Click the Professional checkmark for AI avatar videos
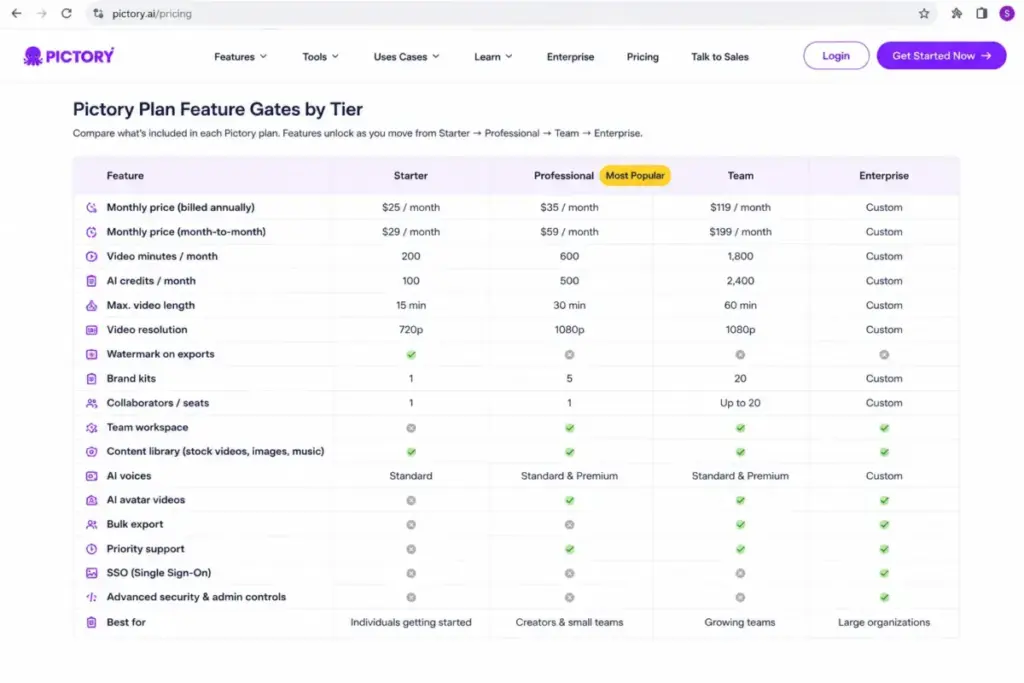This screenshot has width=1024, height=683. 569,500
